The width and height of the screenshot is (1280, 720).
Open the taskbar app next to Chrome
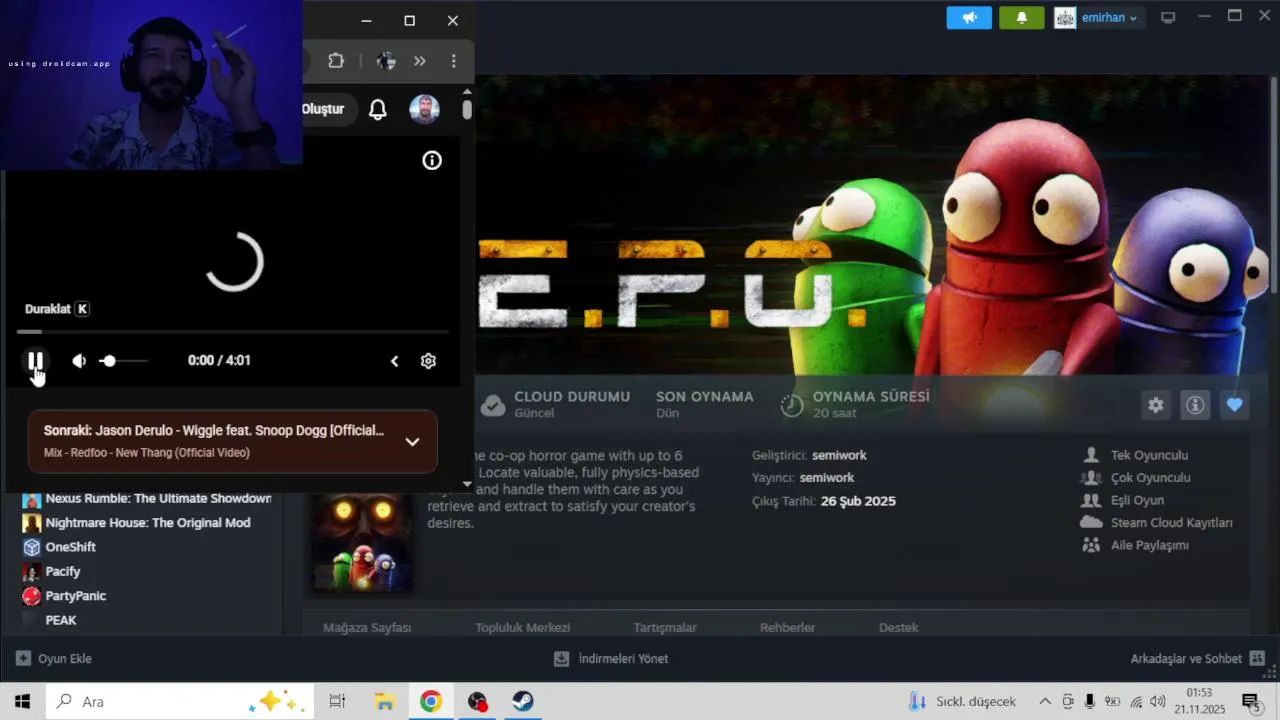pos(477,701)
